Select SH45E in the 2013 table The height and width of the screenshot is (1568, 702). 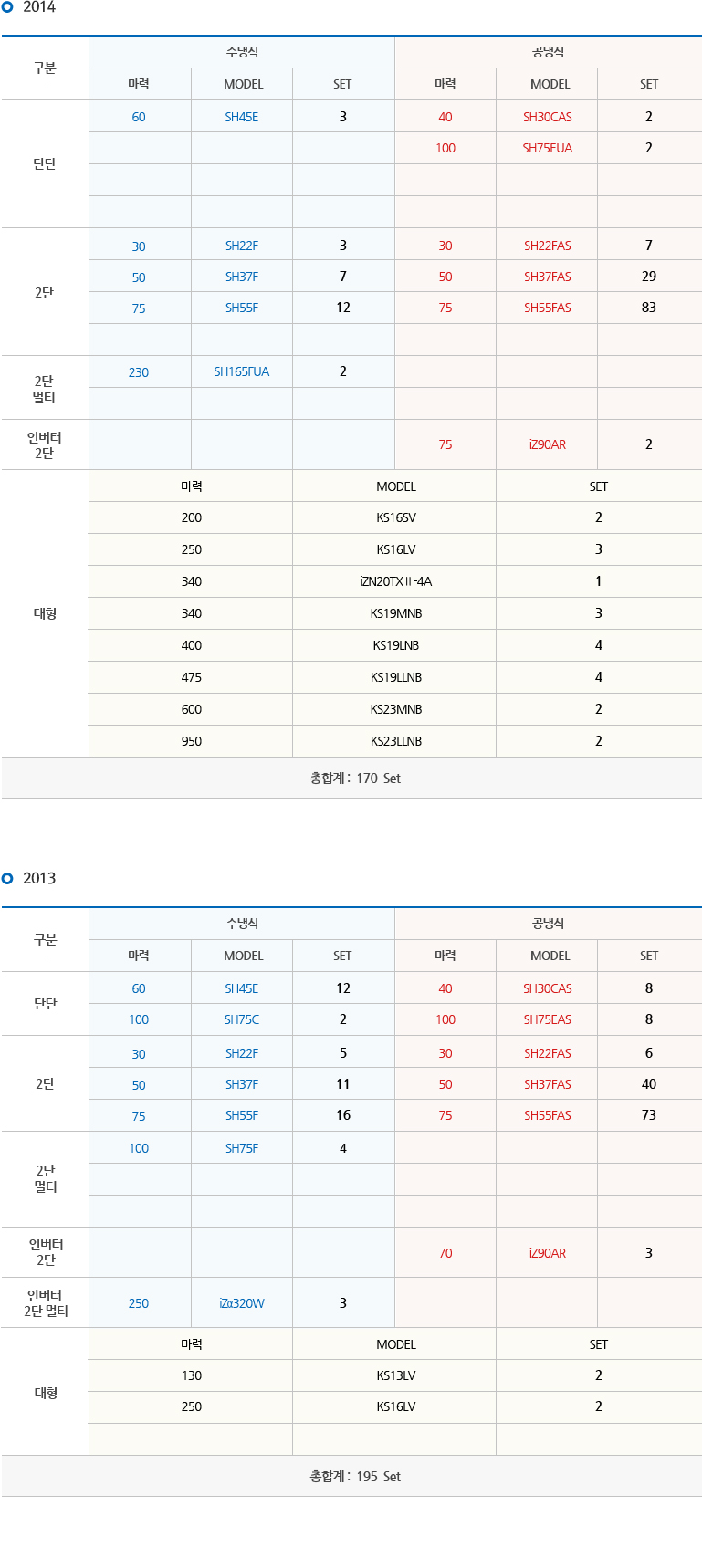click(x=242, y=988)
